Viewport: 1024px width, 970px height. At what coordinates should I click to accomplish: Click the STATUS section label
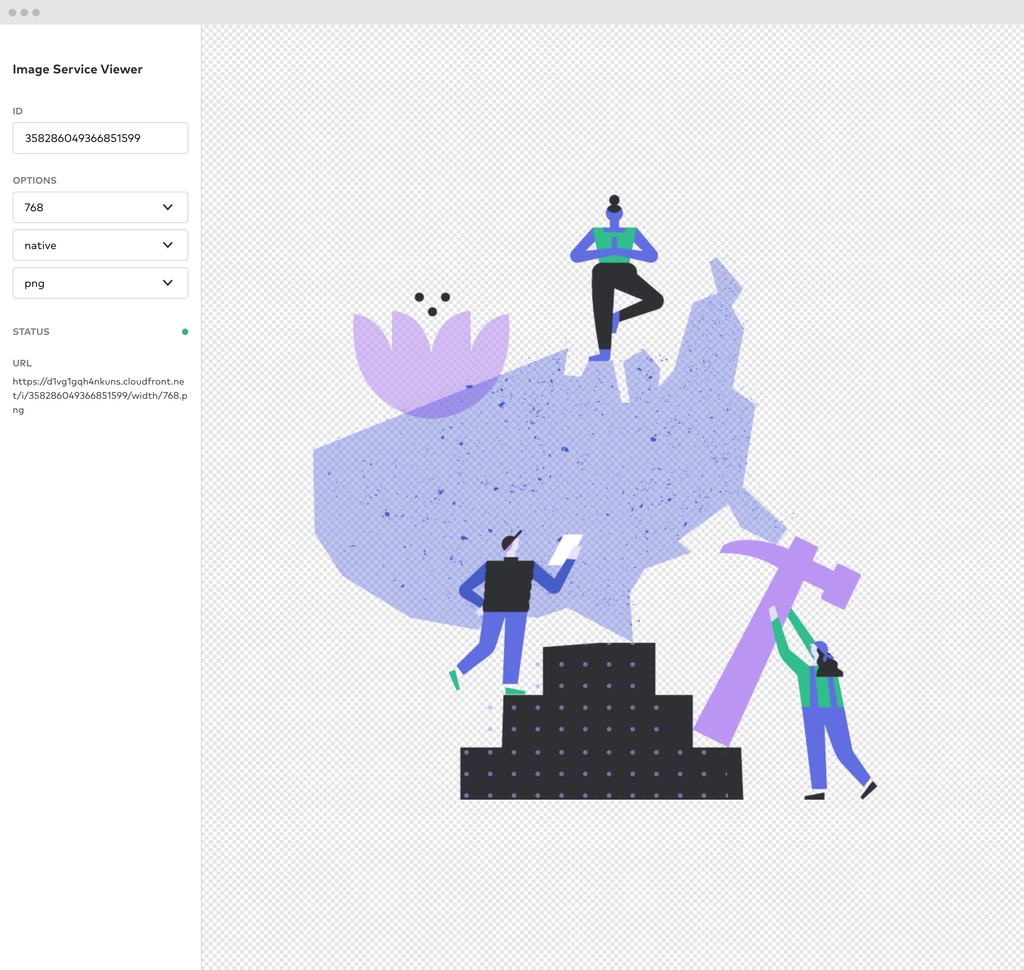click(30, 331)
